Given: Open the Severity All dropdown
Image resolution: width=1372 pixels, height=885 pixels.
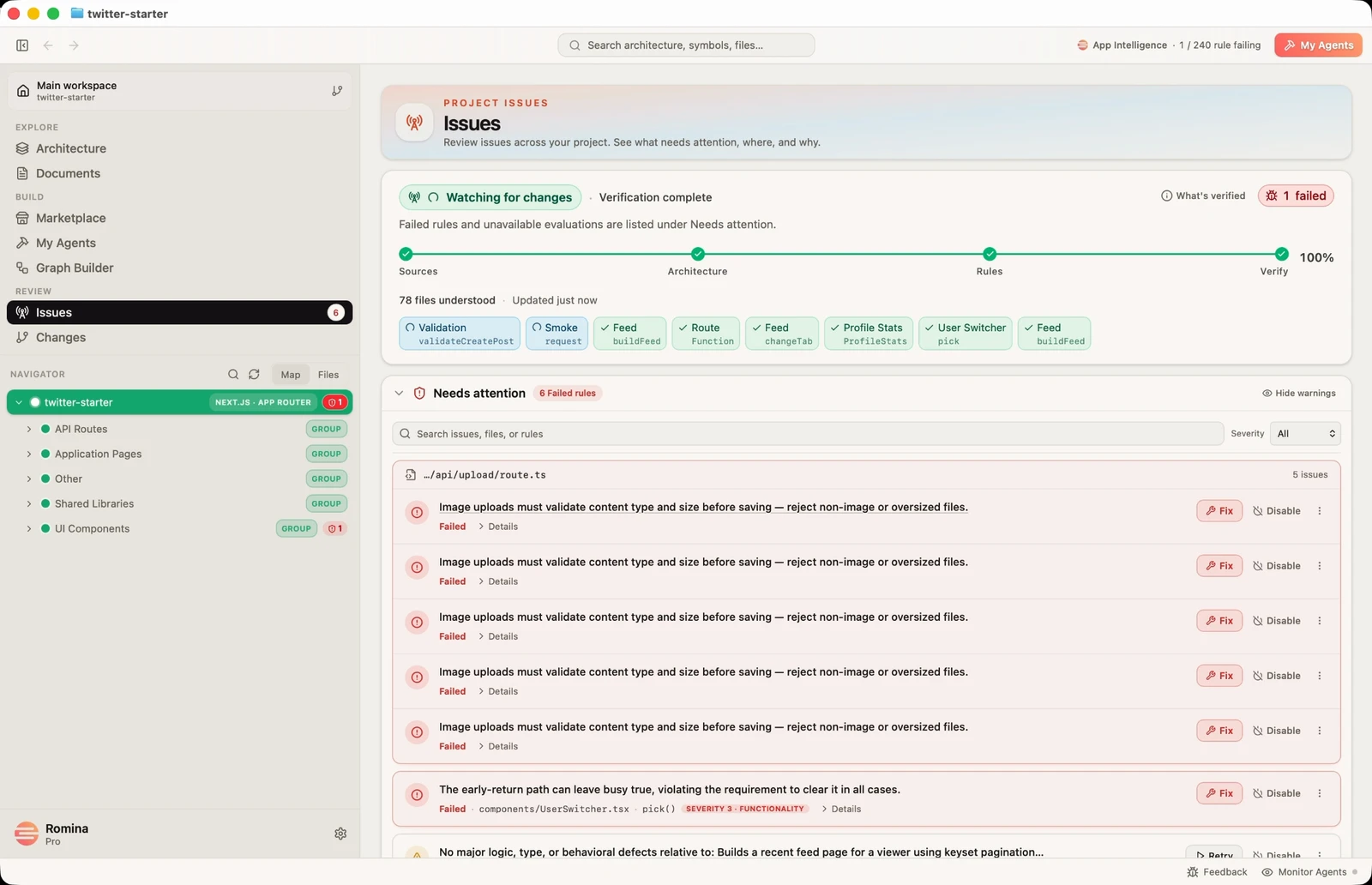Looking at the screenshot, I should (1305, 434).
